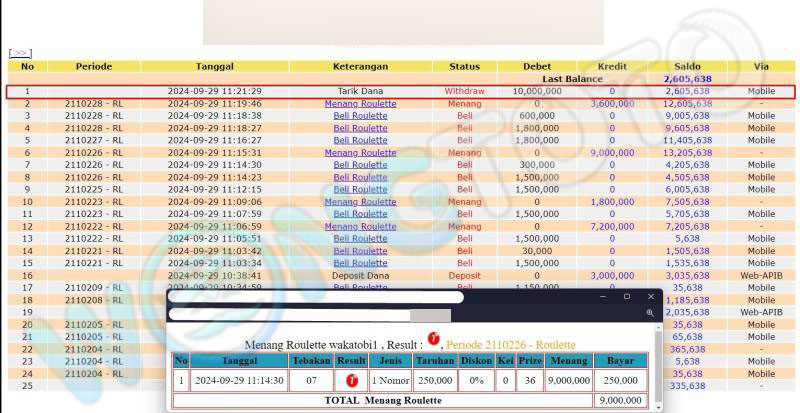This screenshot has height=413, width=800.
Task: Open Menang Roulette link at 11:06:59
Action: click(x=360, y=226)
